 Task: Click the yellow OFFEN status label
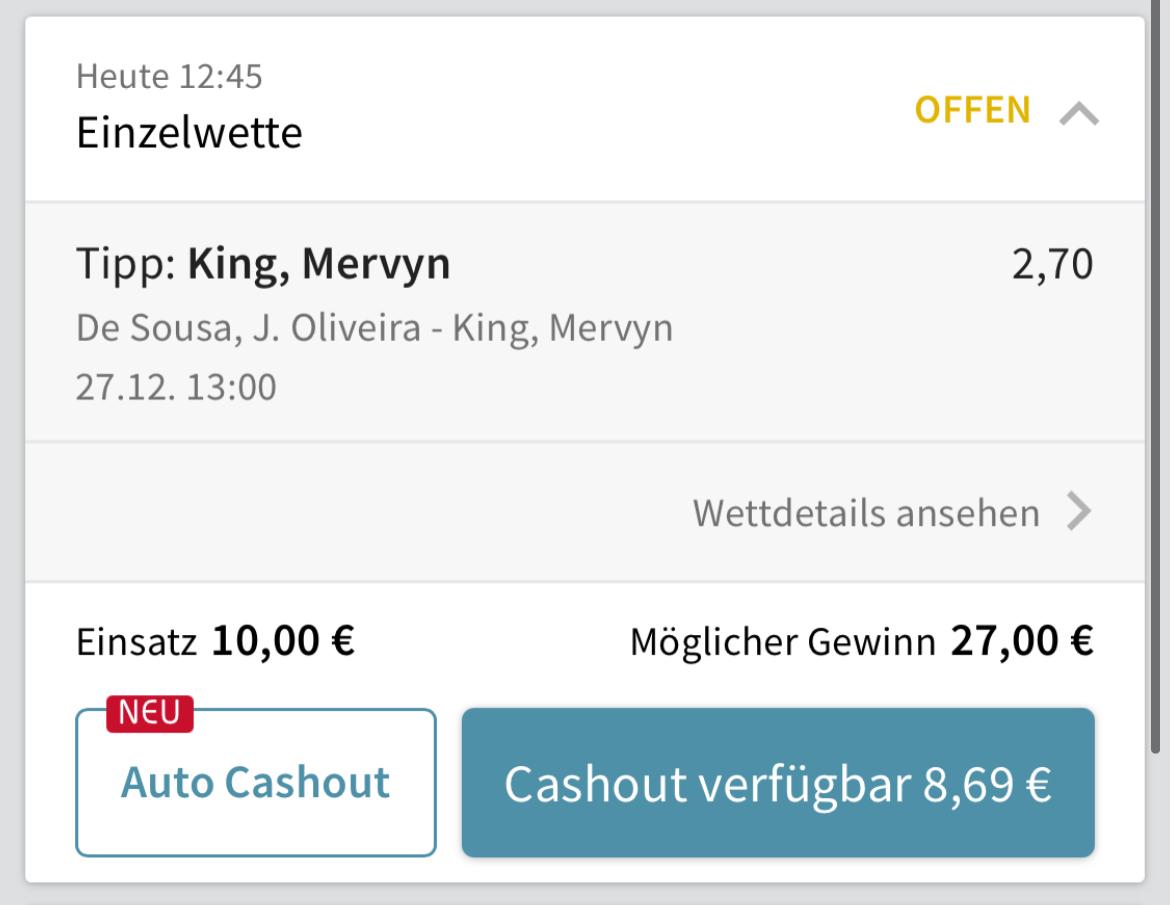[x=972, y=110]
